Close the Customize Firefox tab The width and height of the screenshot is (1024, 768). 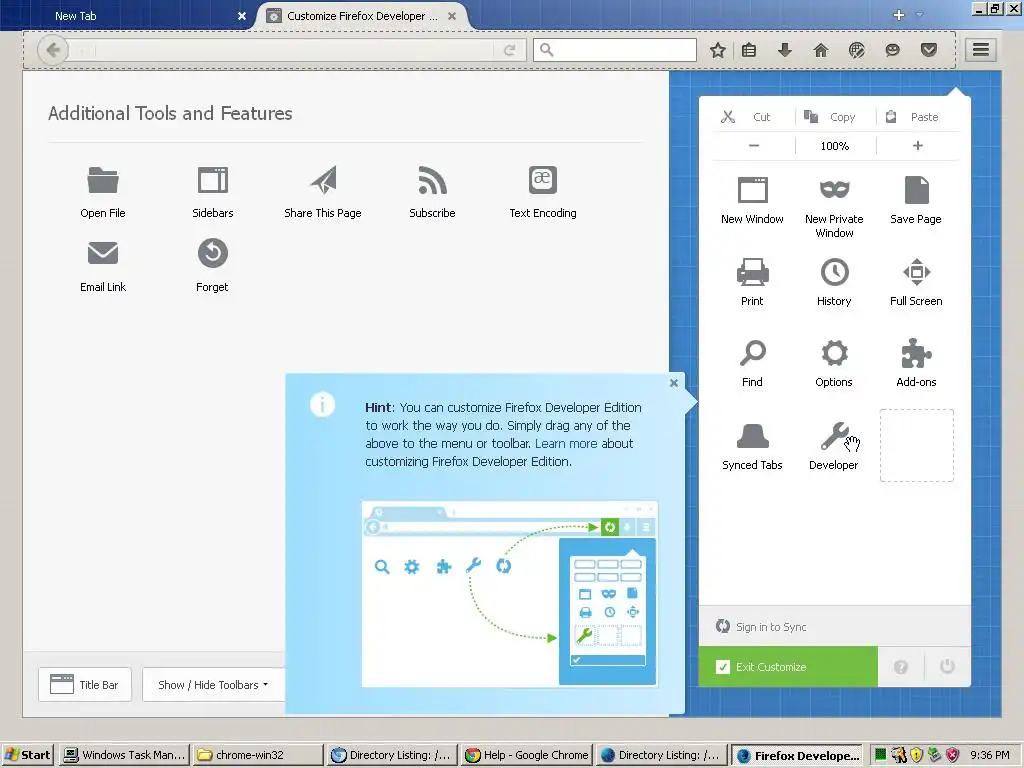(x=452, y=16)
